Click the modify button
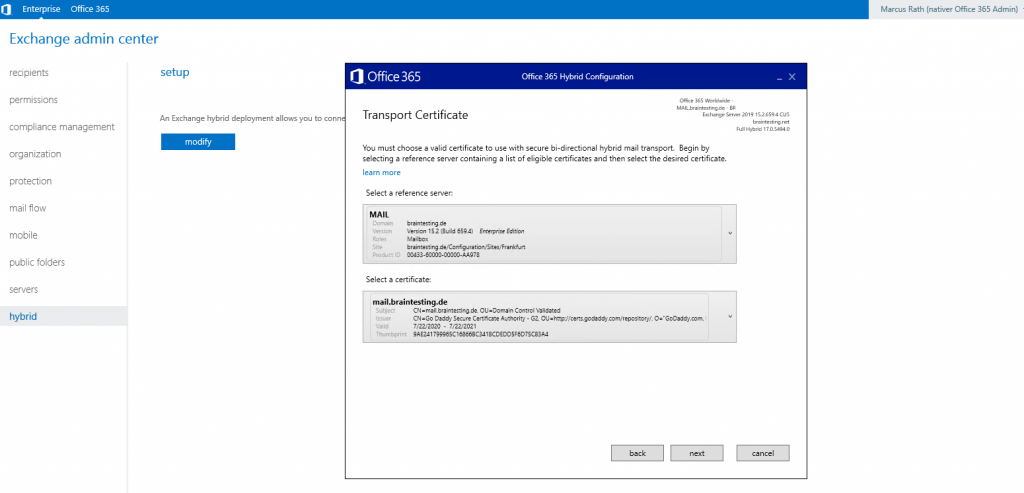 pos(198,142)
